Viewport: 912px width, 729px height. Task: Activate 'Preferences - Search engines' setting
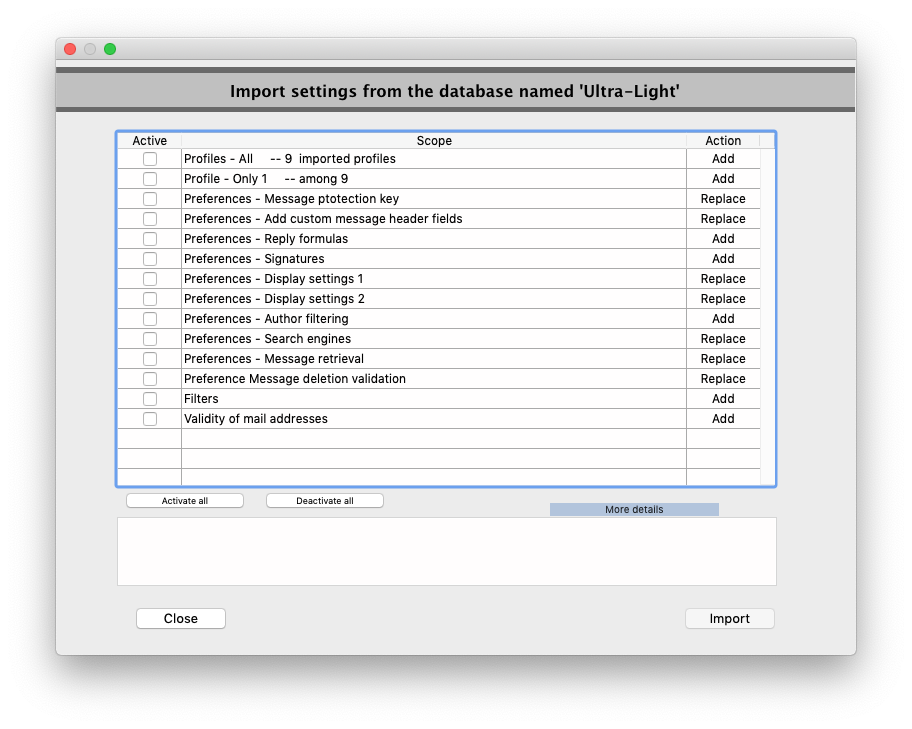150,338
